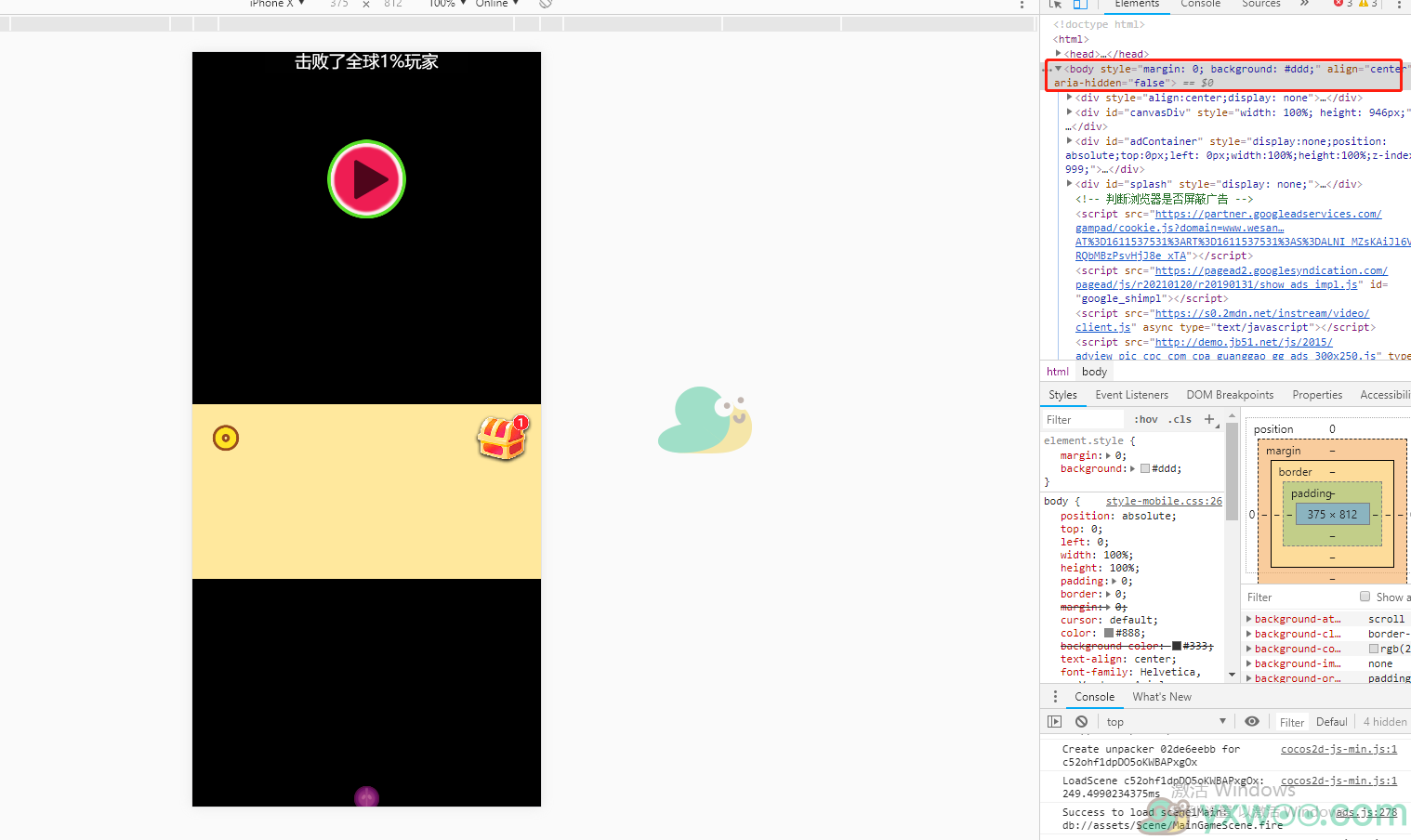Switch to the Elements tab
The image size is (1411, 840).
(x=1137, y=4)
